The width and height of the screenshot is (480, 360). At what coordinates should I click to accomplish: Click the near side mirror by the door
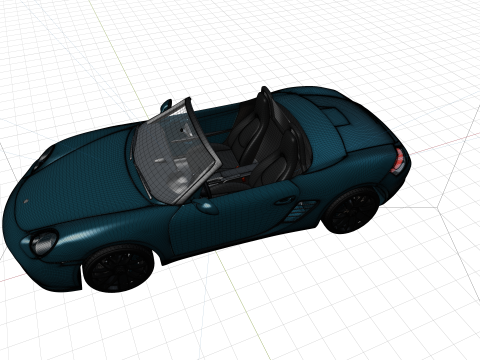point(207,206)
